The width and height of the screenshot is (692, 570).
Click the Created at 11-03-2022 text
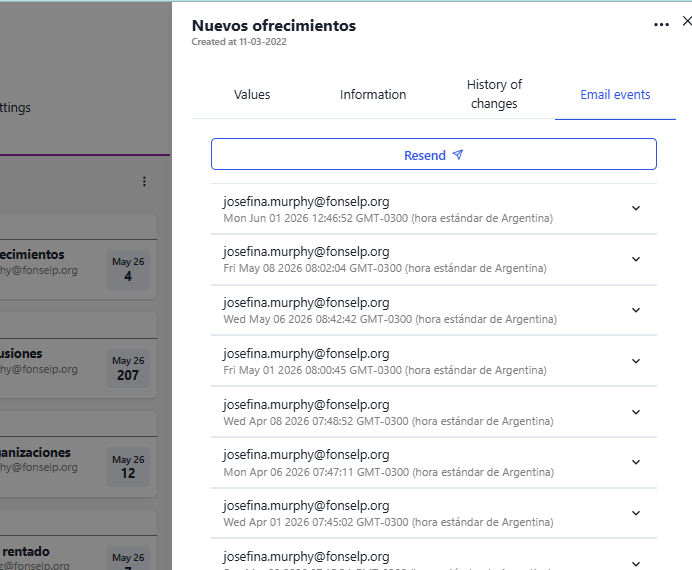pos(239,42)
